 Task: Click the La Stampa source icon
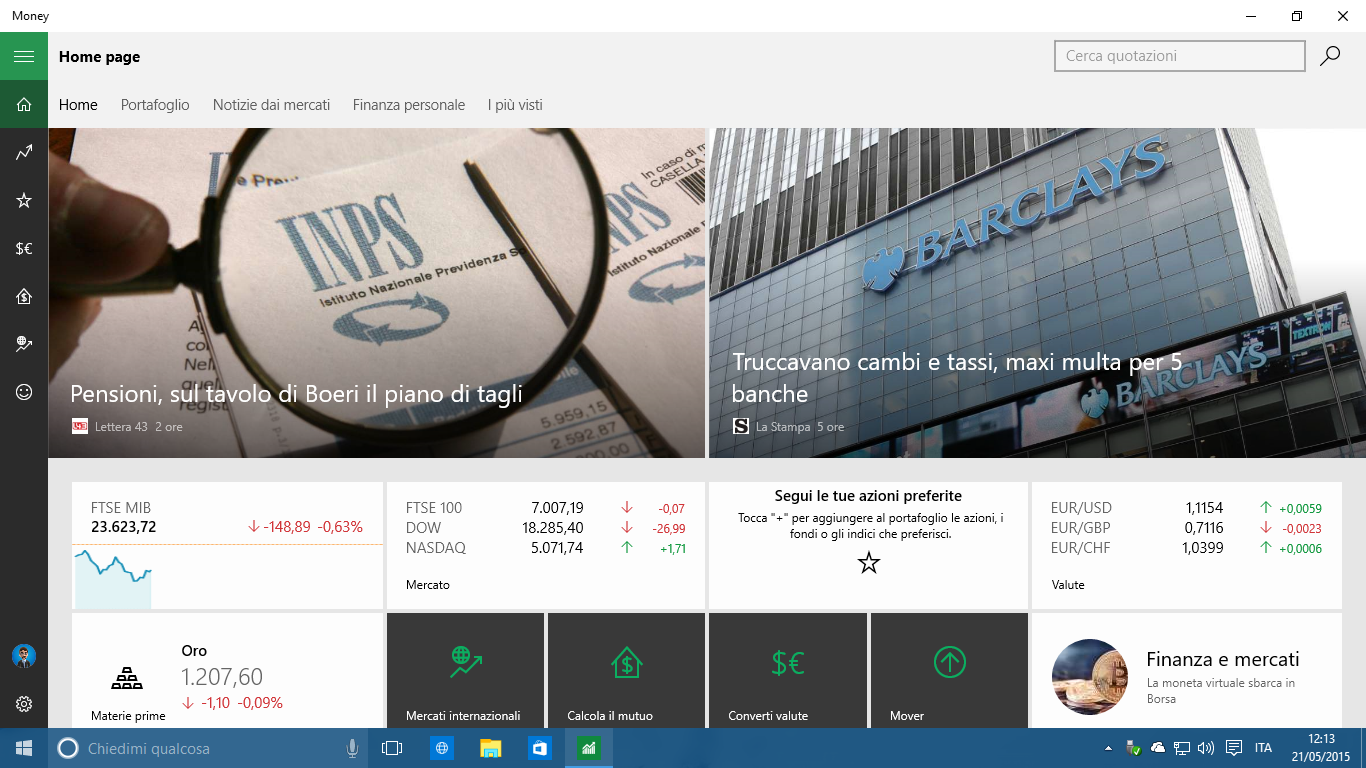coord(741,426)
